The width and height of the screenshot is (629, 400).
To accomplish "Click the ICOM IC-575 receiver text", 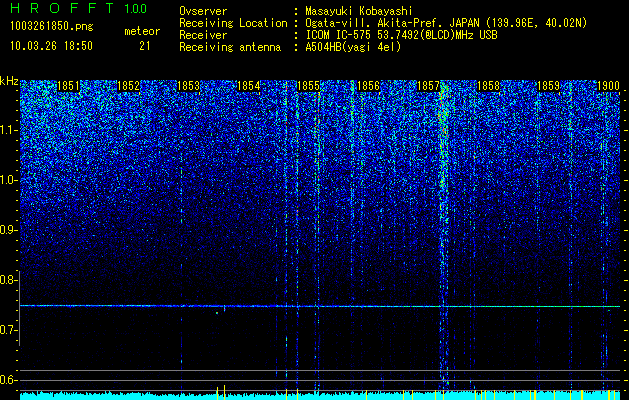I will tap(401, 35).
